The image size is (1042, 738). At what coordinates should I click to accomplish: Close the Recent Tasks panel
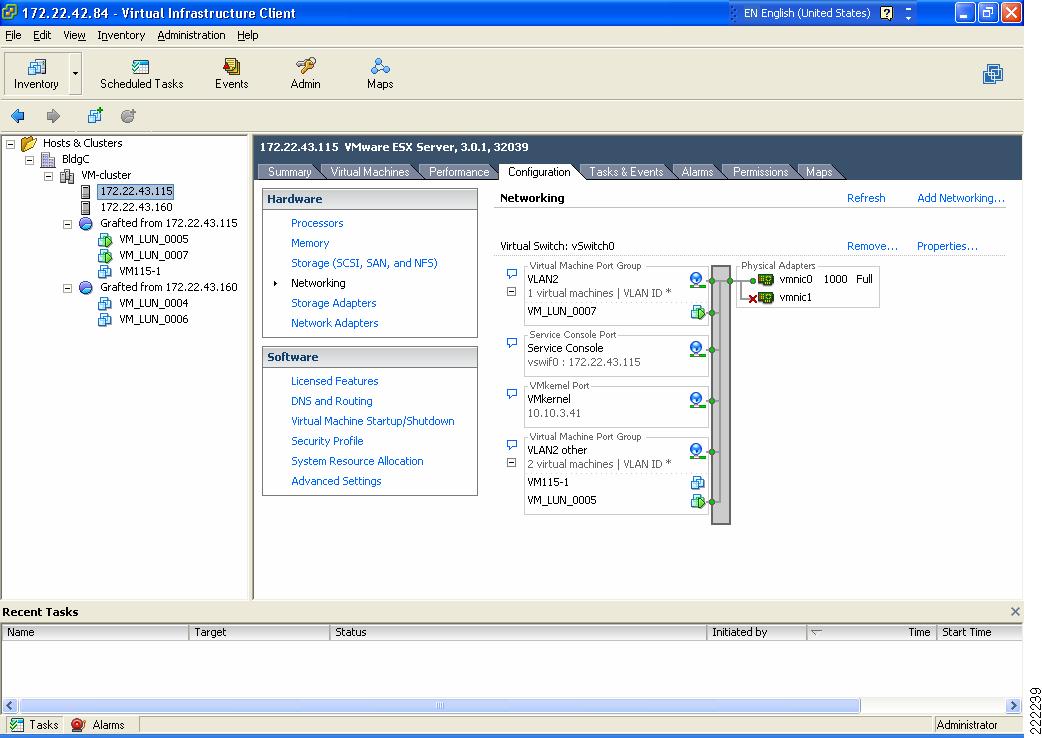[1015, 612]
